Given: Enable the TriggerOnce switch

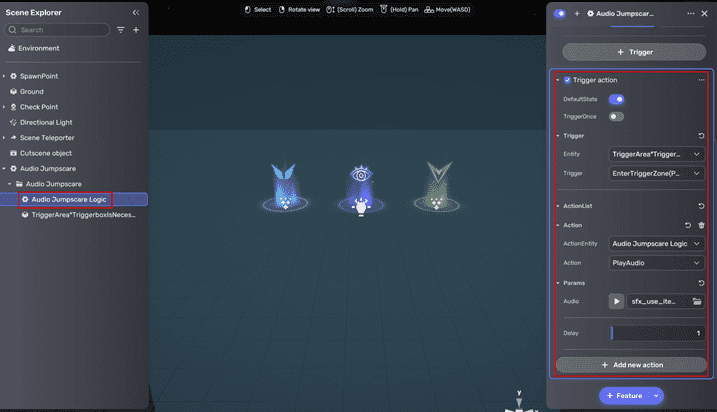Looking at the screenshot, I should 617,117.
